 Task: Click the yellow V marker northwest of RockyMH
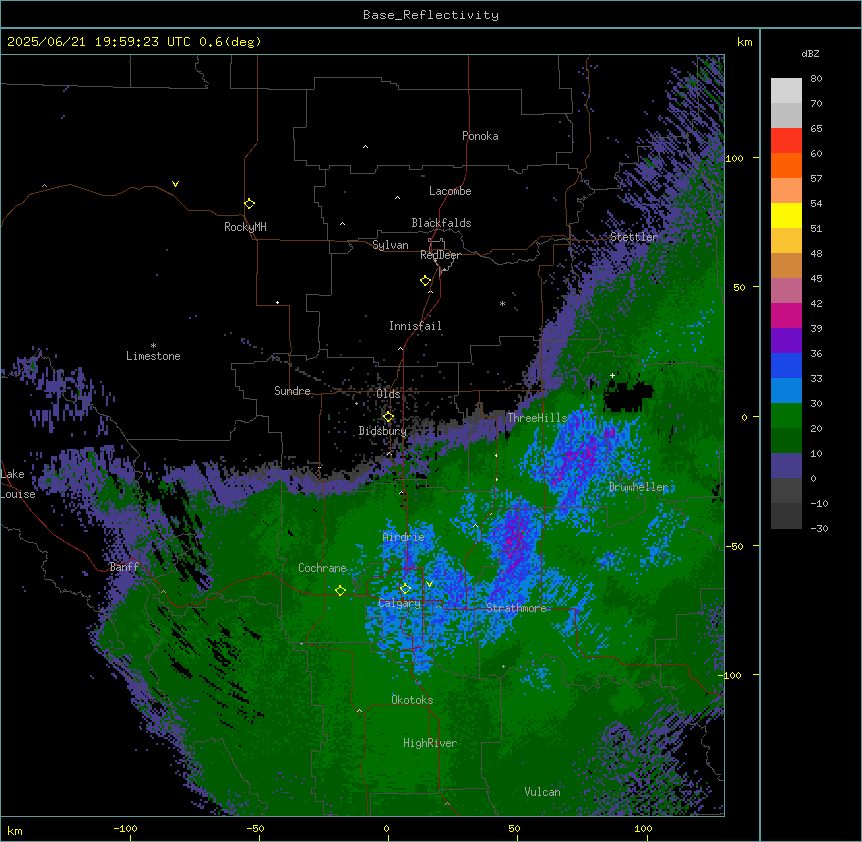pyautogui.click(x=175, y=184)
